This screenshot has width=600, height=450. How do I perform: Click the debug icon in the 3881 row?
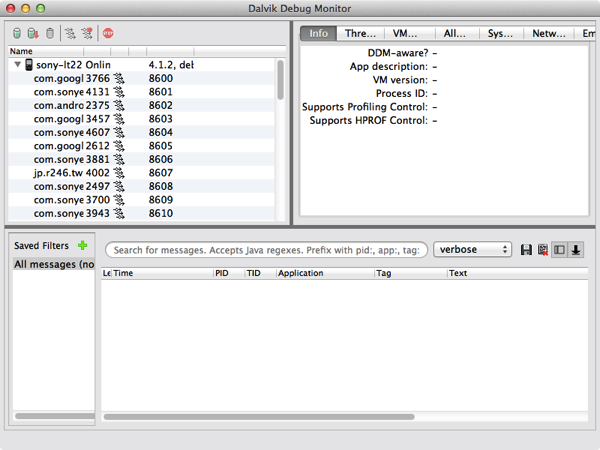click(119, 159)
